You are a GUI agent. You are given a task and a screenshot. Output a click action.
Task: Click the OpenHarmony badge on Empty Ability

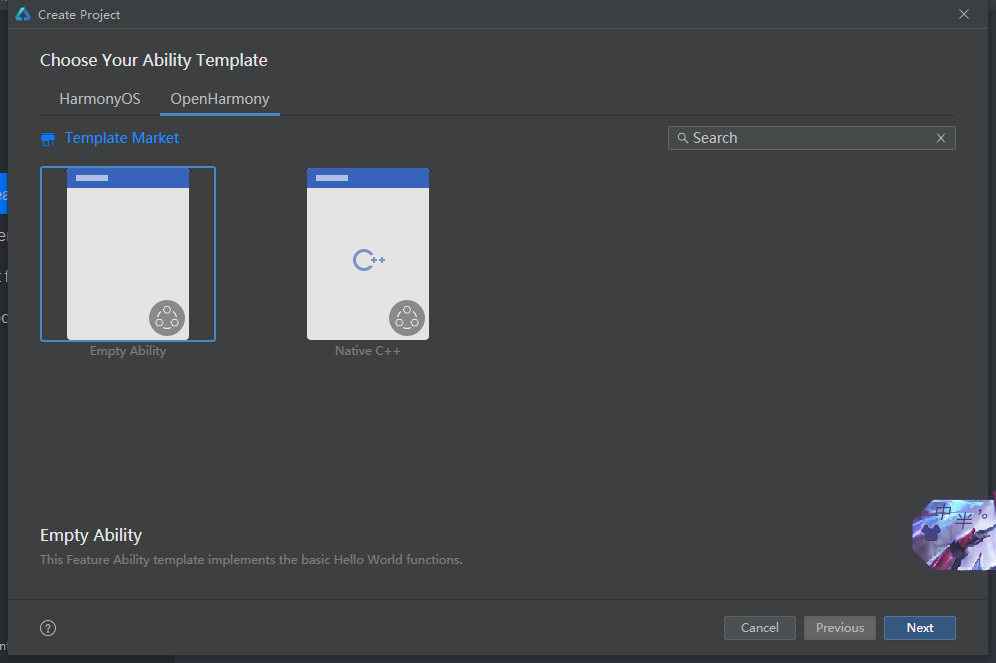click(x=167, y=318)
